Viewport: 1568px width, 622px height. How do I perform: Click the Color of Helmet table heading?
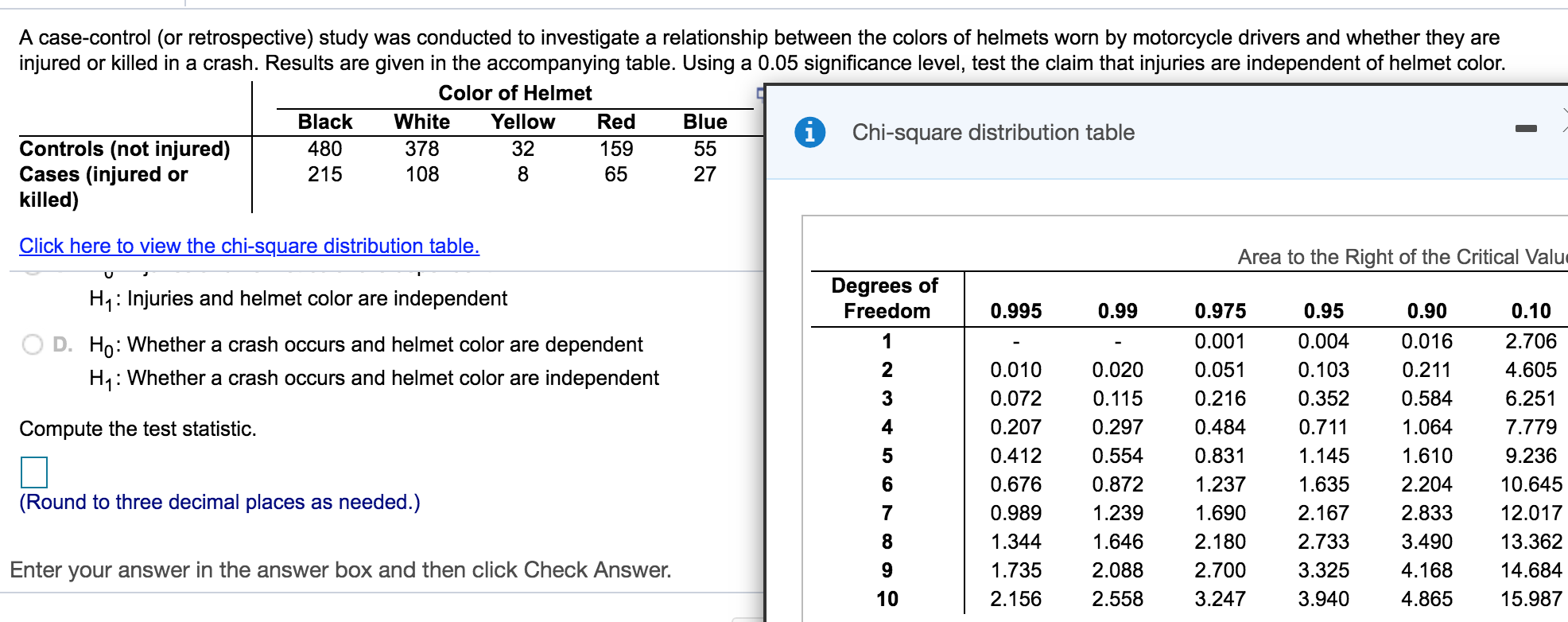(x=515, y=93)
